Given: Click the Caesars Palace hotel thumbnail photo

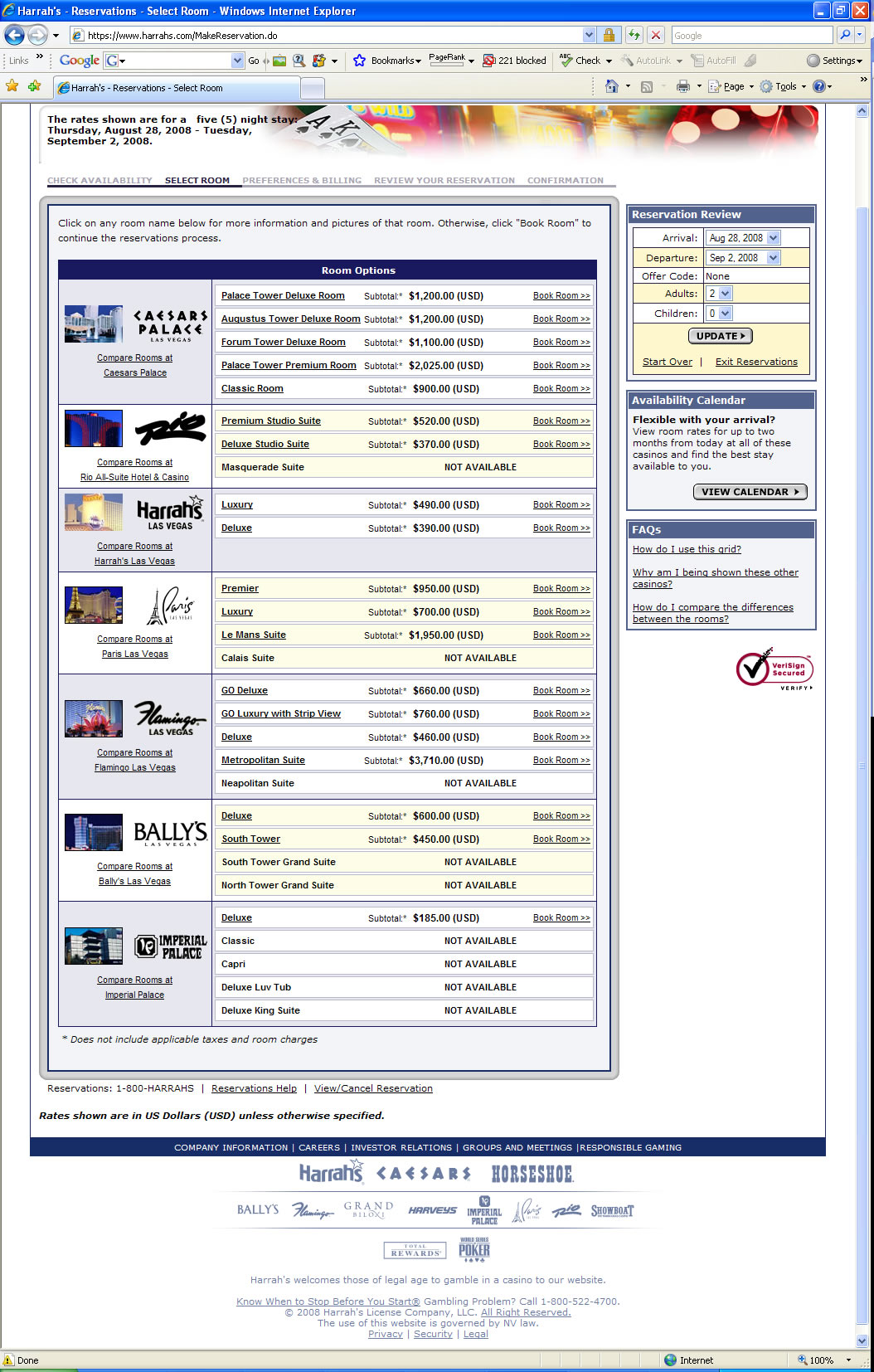Looking at the screenshot, I should point(94,324).
